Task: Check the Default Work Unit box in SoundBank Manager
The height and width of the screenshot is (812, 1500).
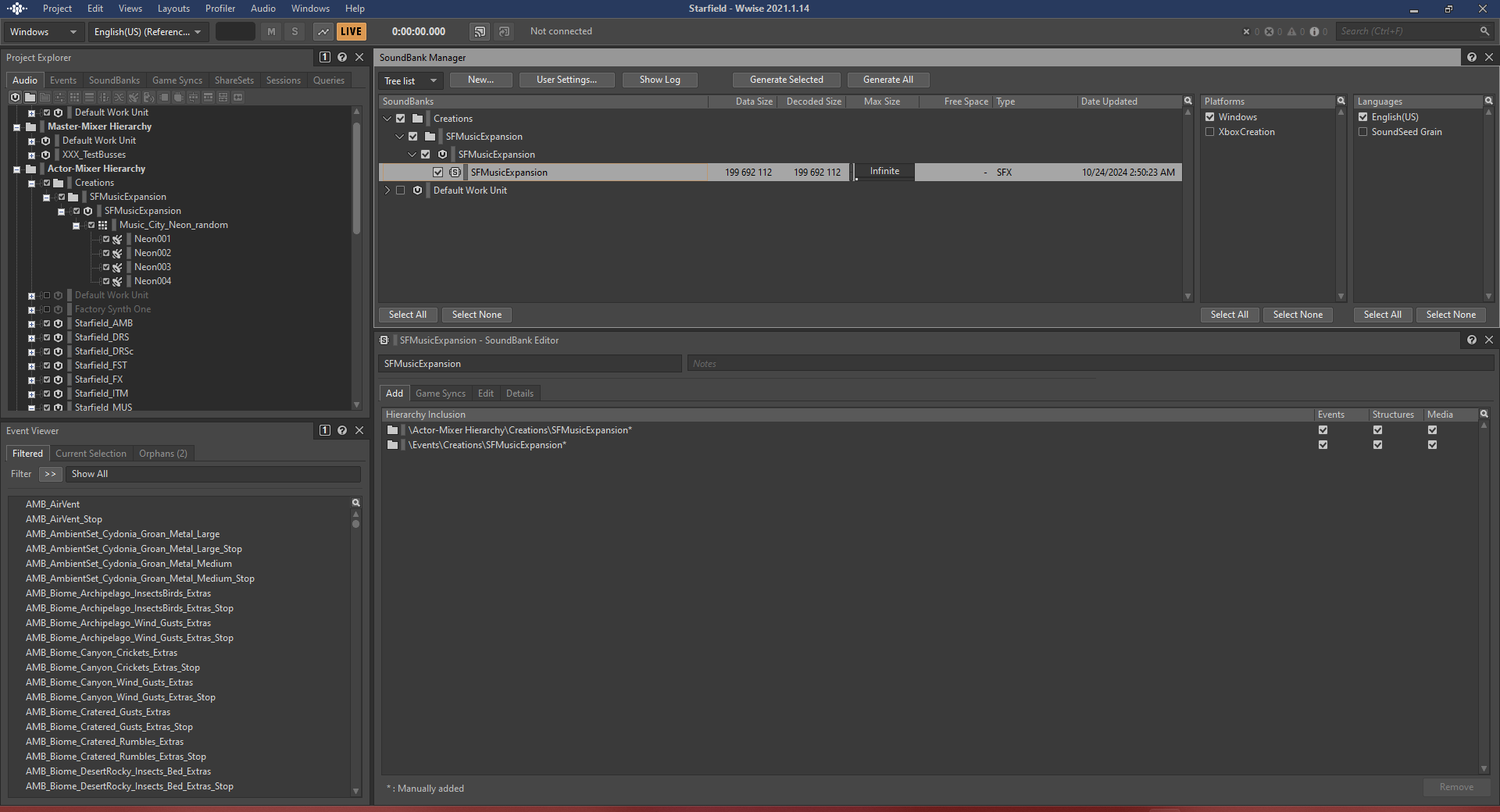Action: pos(401,191)
